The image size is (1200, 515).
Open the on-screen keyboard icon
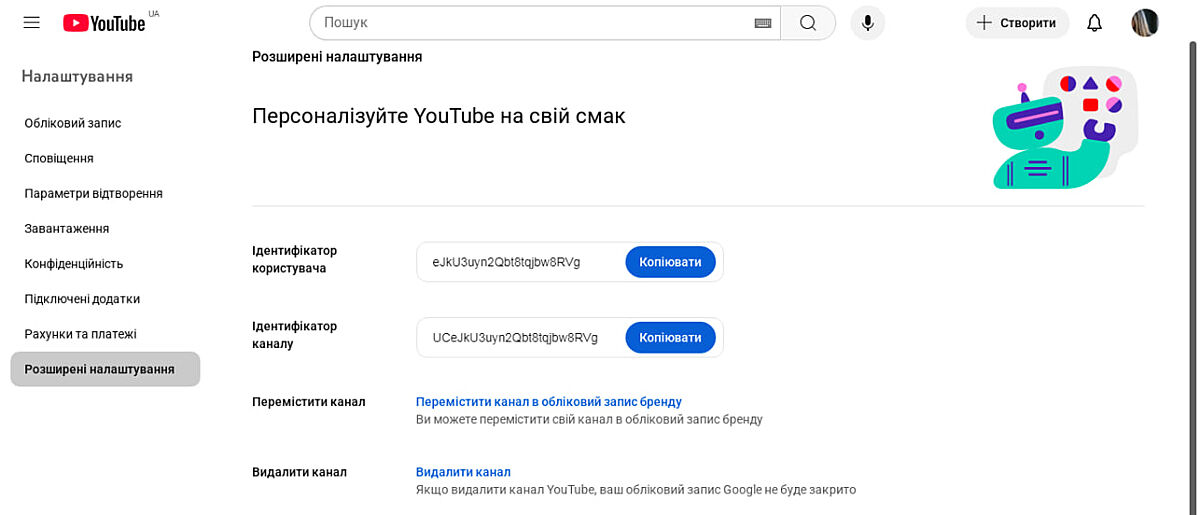tap(762, 23)
